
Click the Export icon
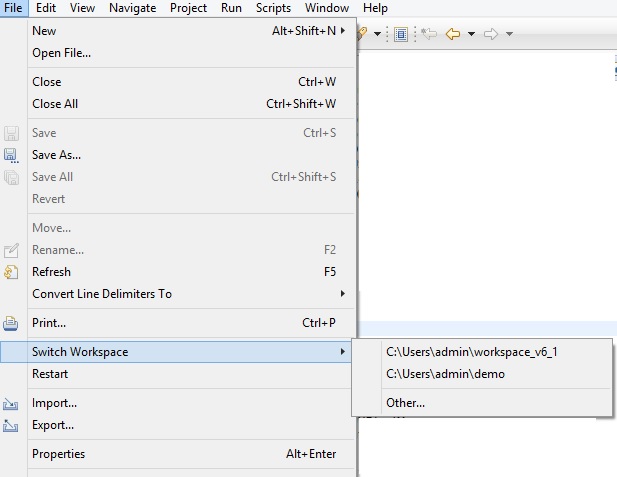pos(11,425)
